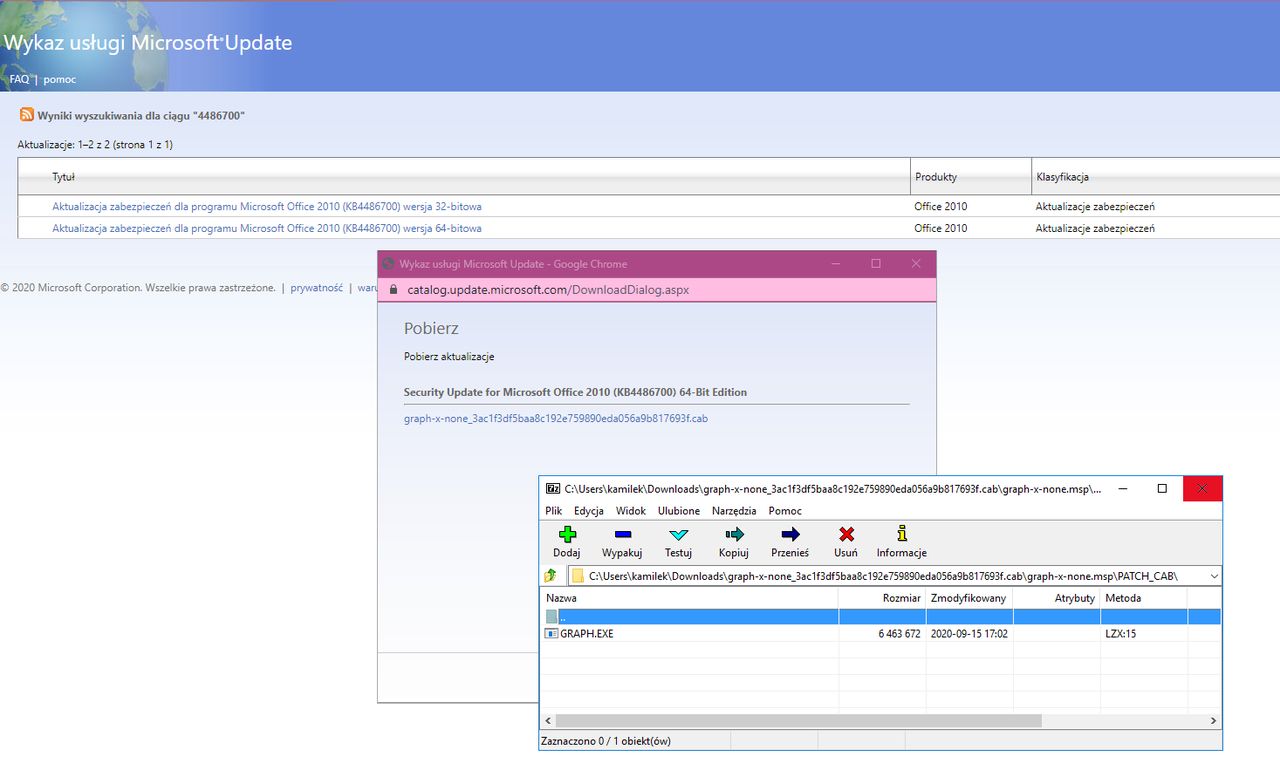Select the parent directory '..' row
1280x770 pixels.
(x=880, y=617)
